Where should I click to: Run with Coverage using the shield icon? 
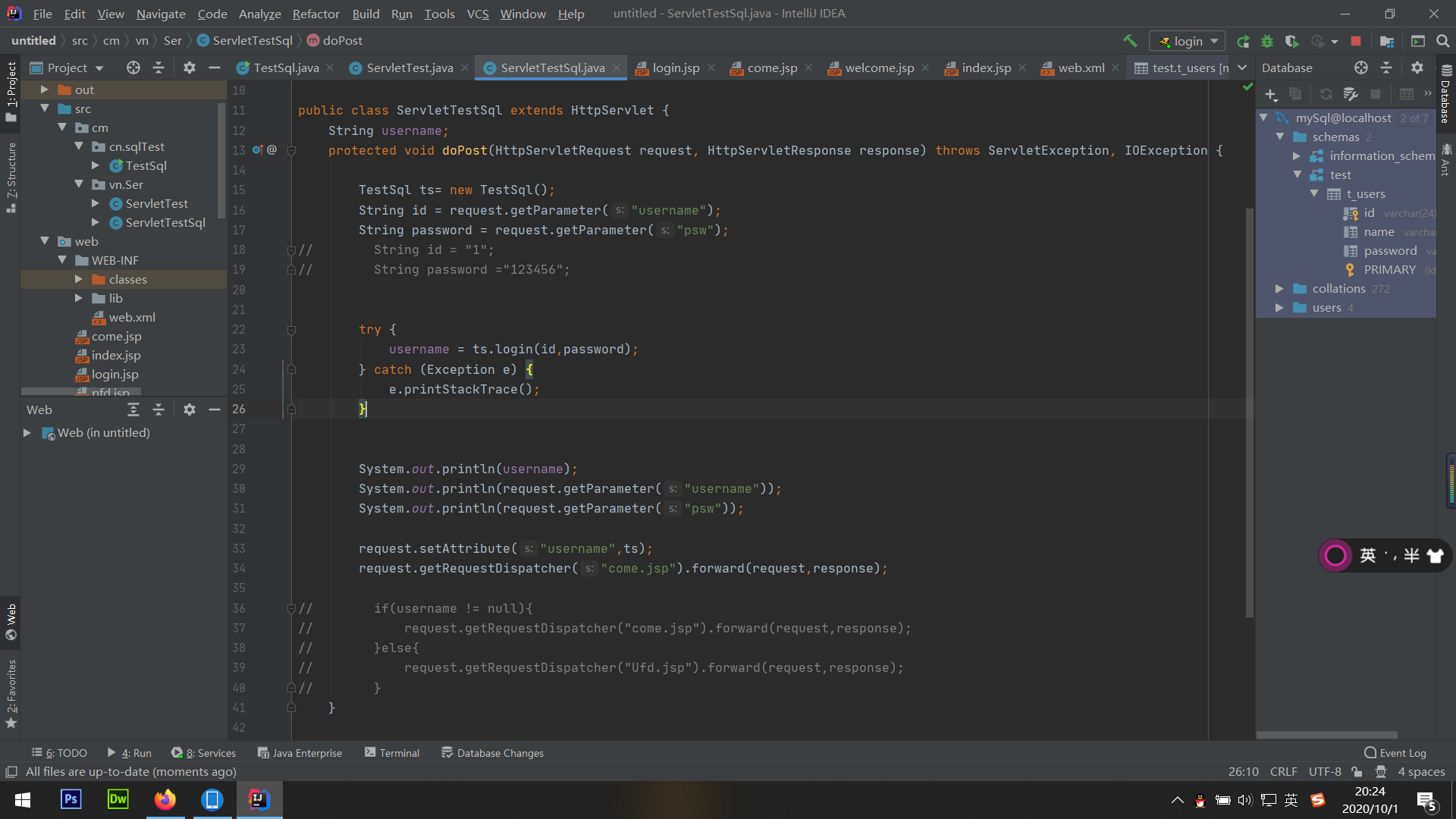[1291, 41]
